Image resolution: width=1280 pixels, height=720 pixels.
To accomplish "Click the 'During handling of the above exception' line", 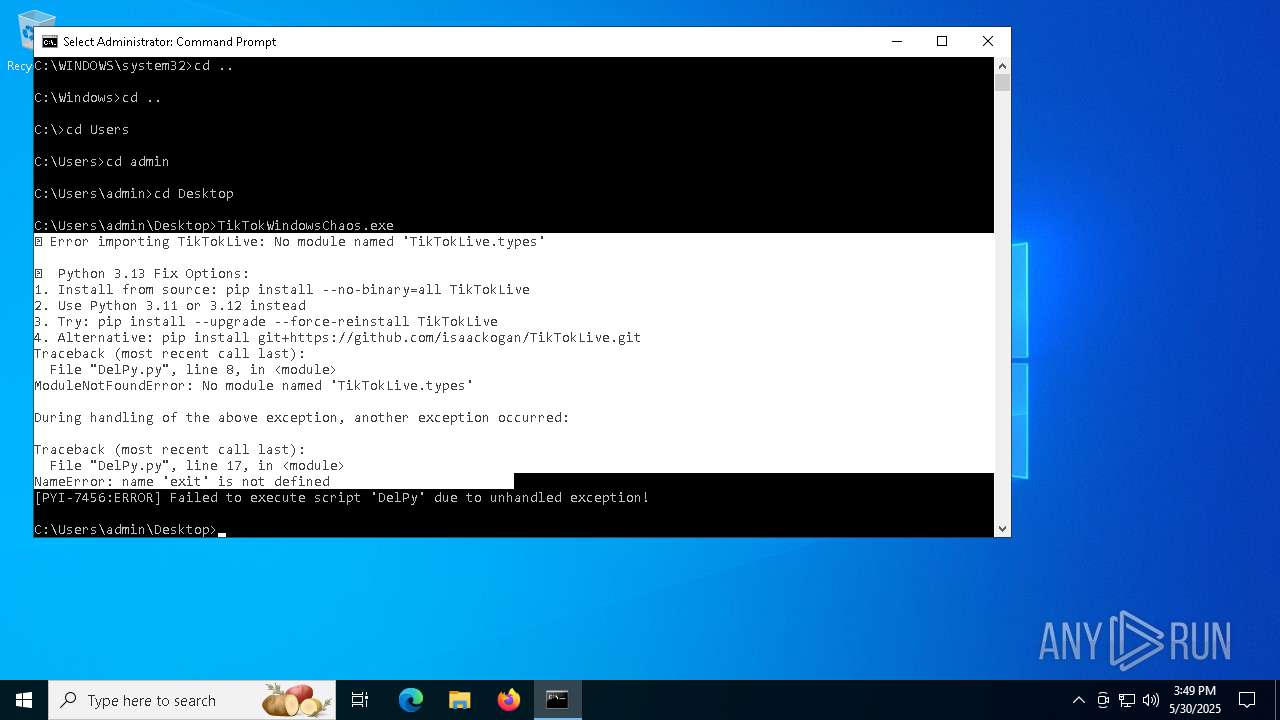I will (x=302, y=417).
